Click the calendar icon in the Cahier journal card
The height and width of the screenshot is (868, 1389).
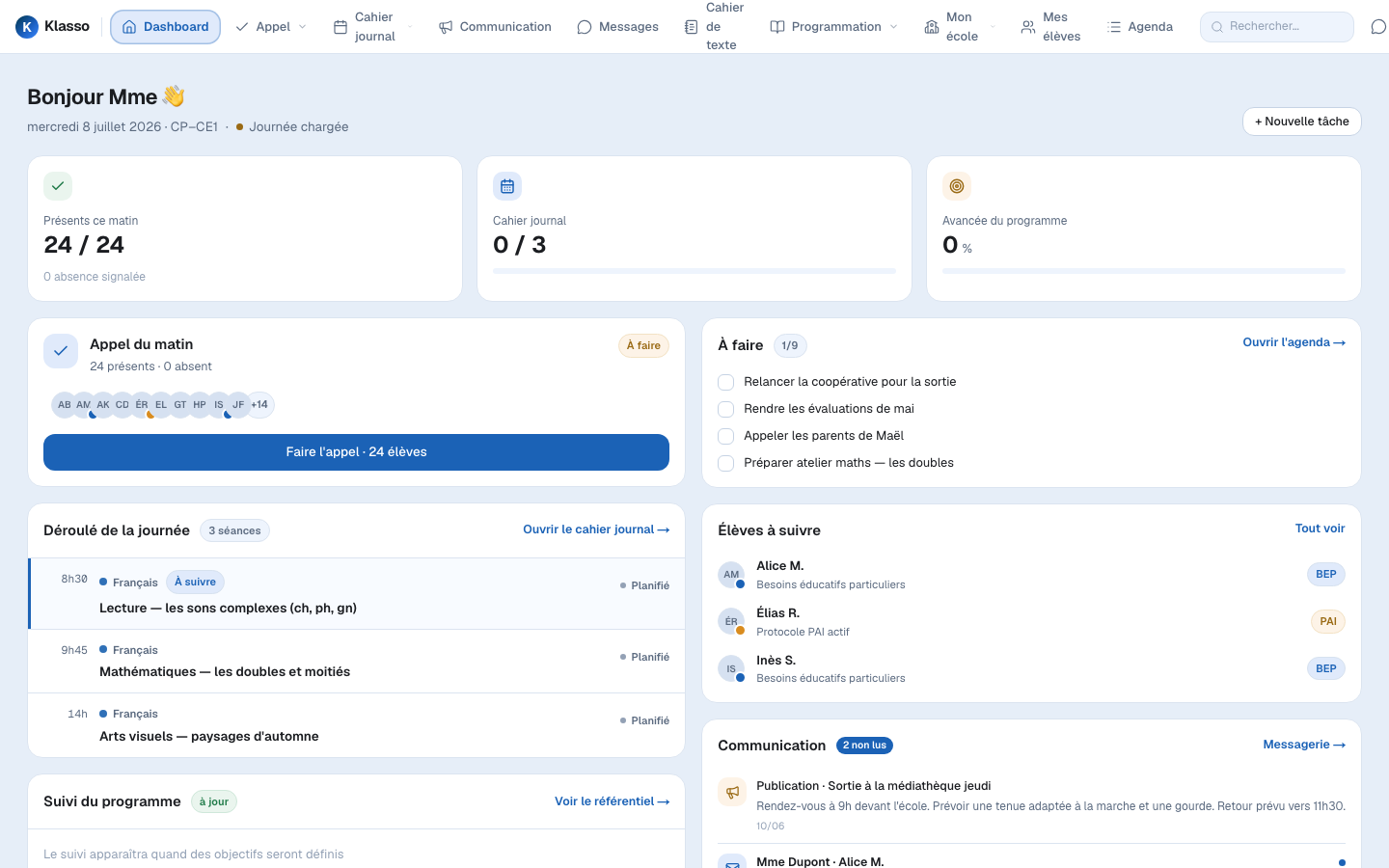[507, 186]
